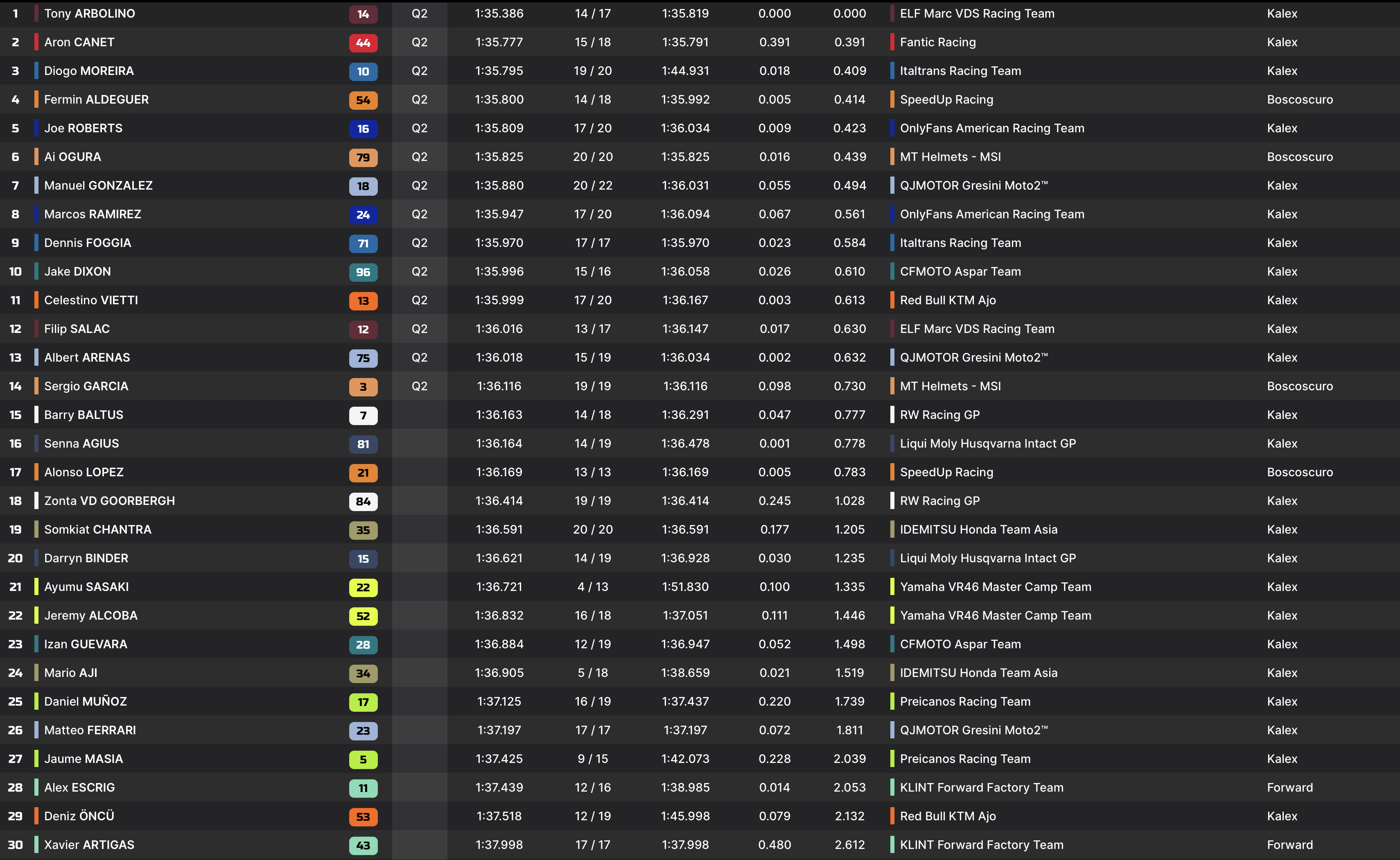
Task: Click the Q2 label in Sergio Garcia's row
Action: coord(419,386)
